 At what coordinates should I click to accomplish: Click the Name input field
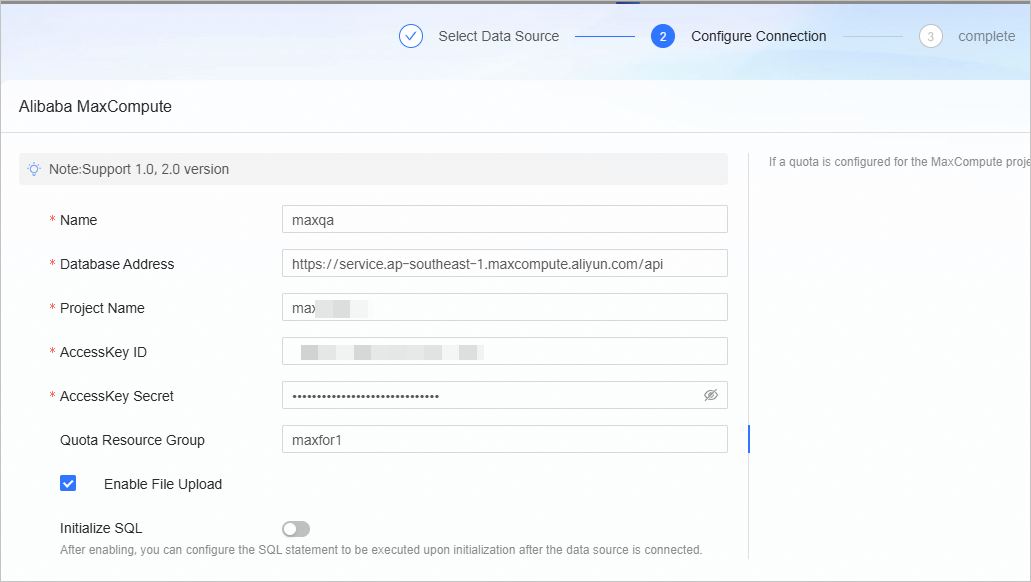[x=505, y=219]
